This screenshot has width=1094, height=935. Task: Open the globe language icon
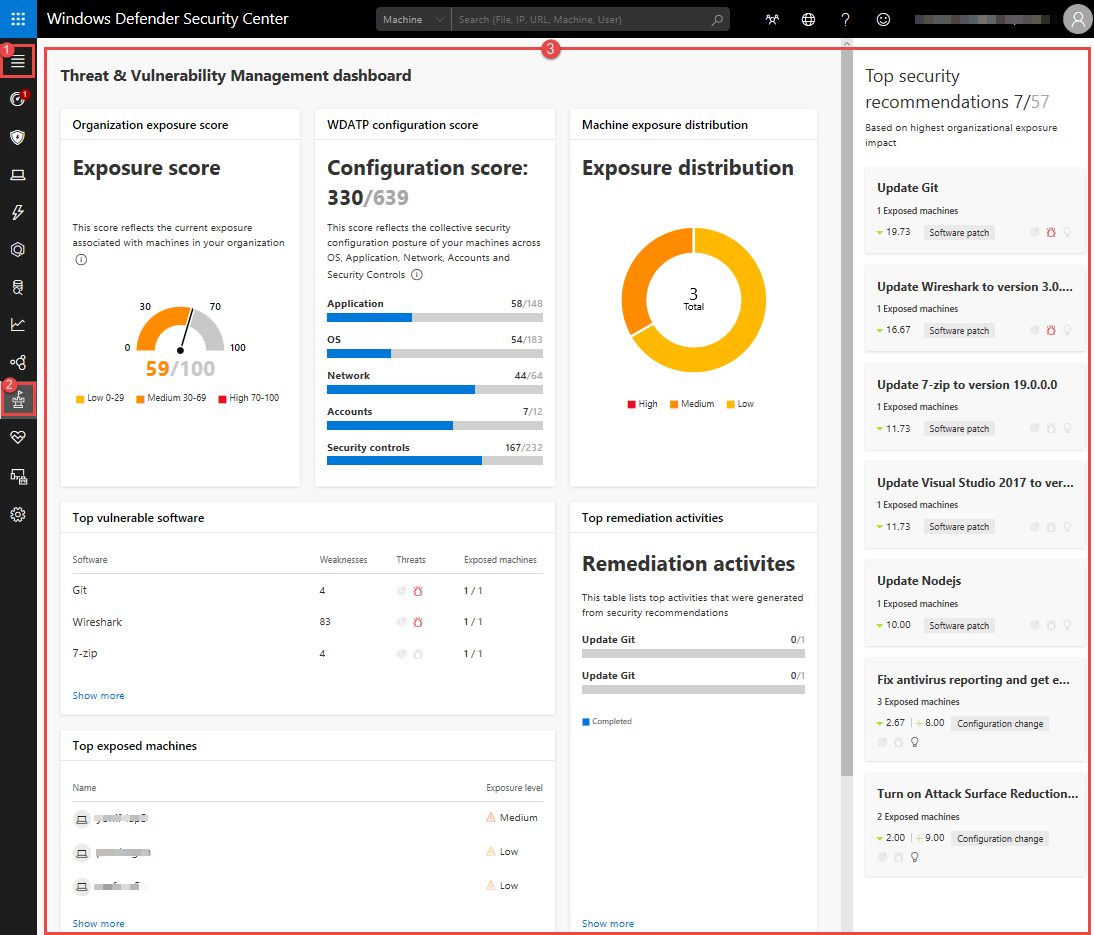(x=808, y=20)
